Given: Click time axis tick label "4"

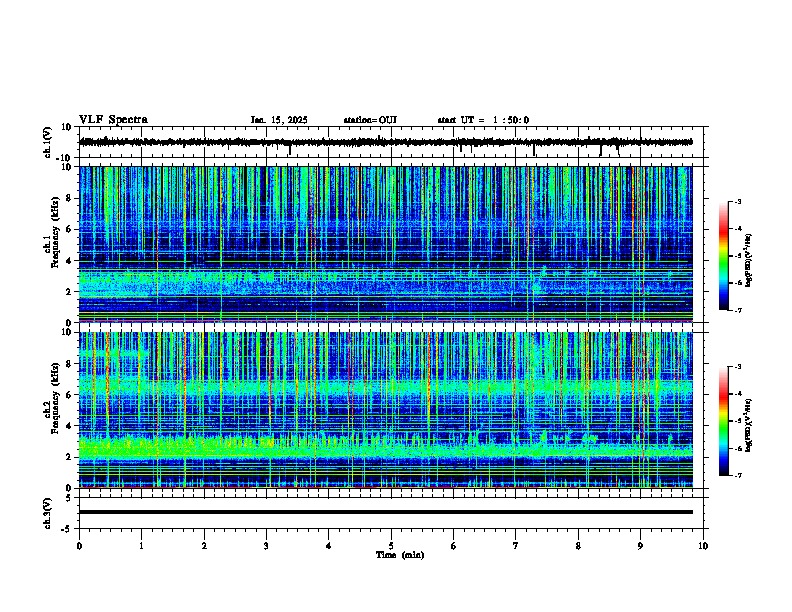Looking at the screenshot, I should point(329,546).
